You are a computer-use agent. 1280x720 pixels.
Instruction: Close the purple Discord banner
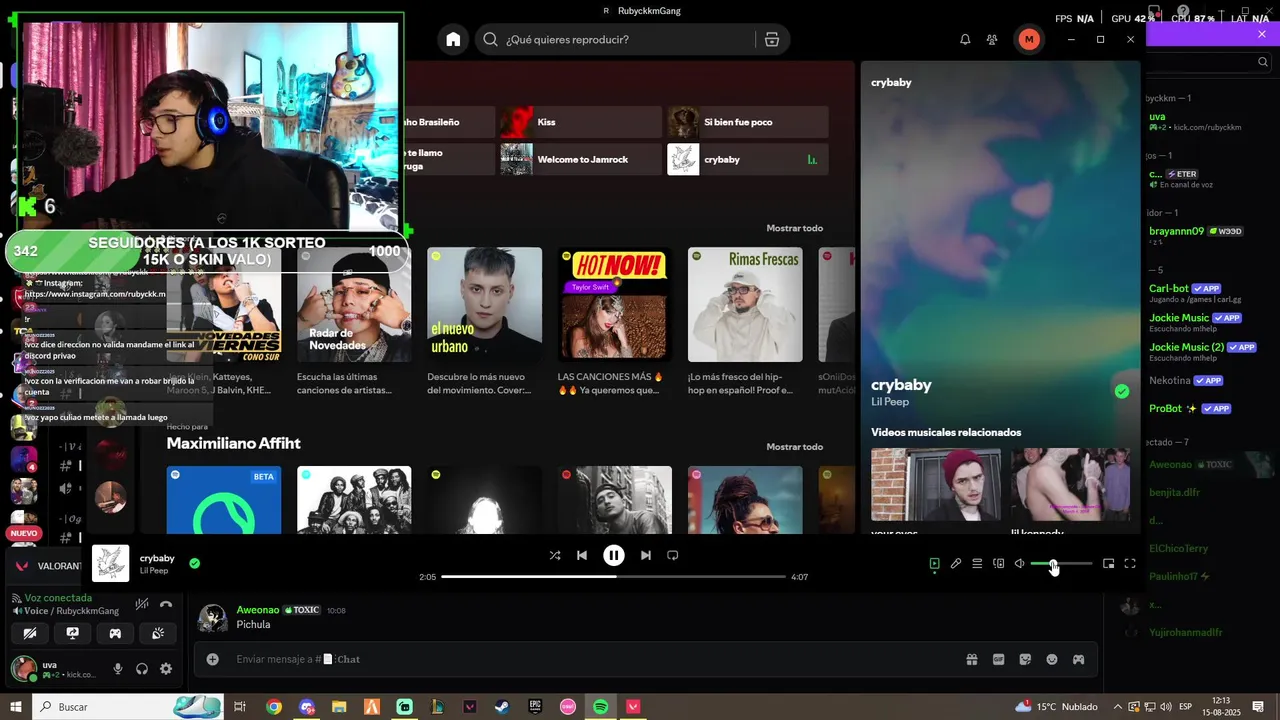(x=1262, y=35)
